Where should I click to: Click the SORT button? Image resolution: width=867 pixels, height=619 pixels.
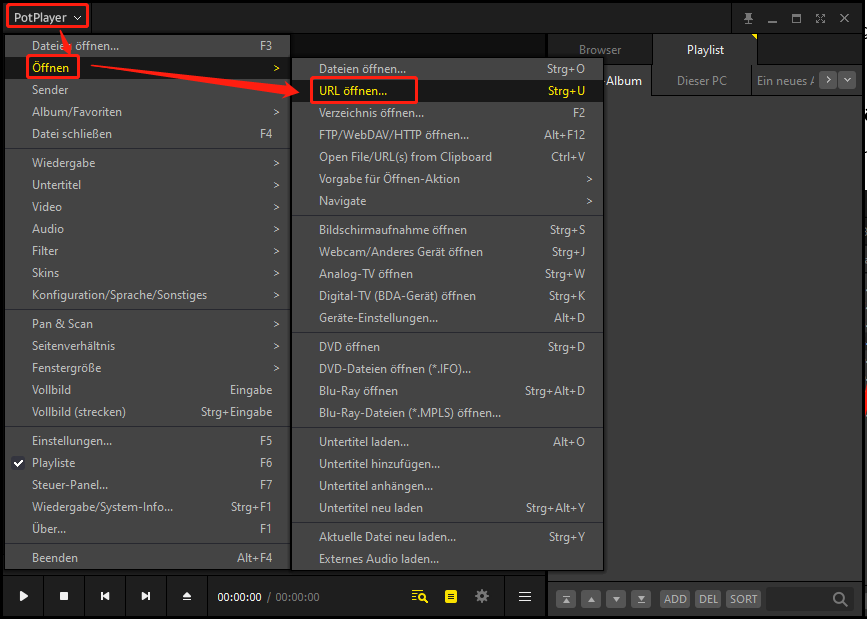coord(743,599)
